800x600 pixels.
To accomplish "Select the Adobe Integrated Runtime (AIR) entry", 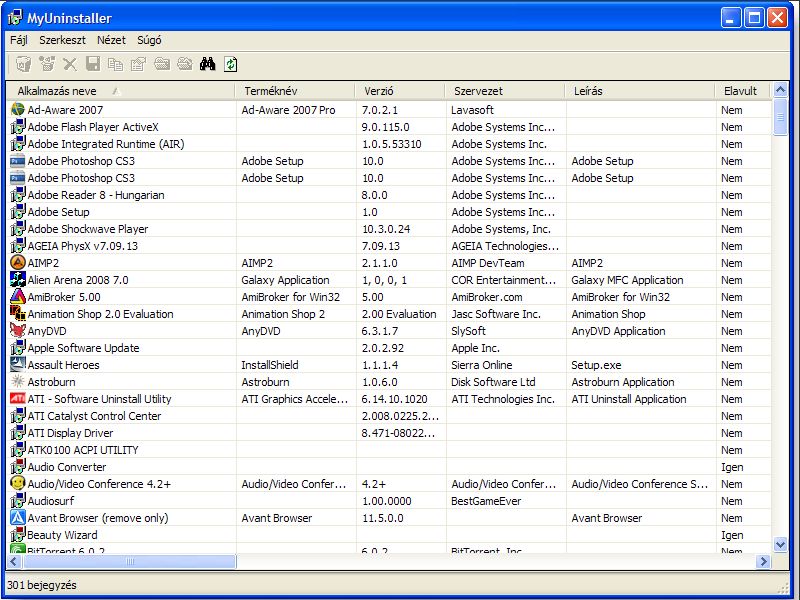I will (106, 144).
